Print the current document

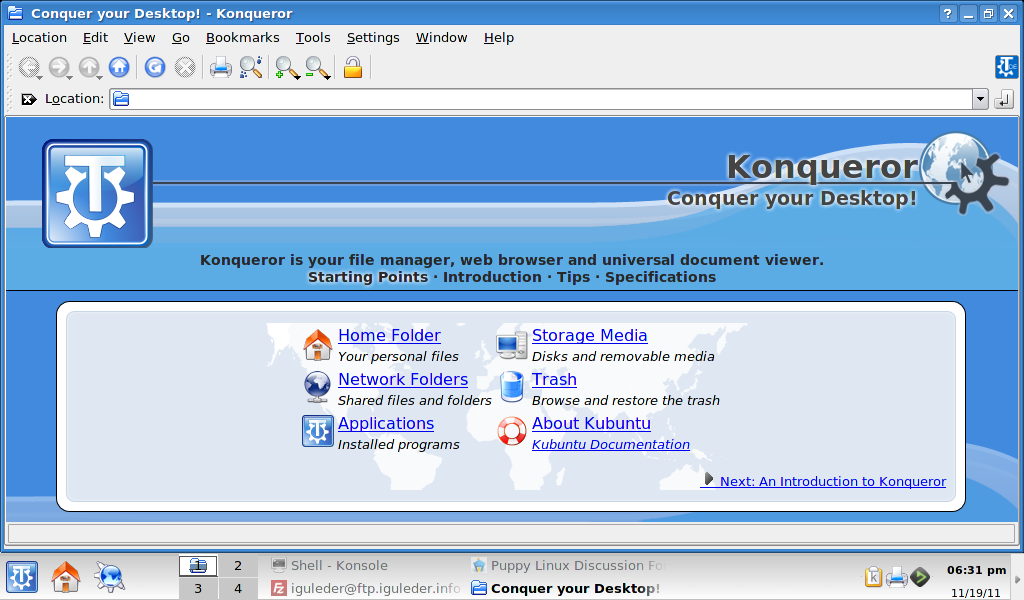pyautogui.click(x=221, y=67)
